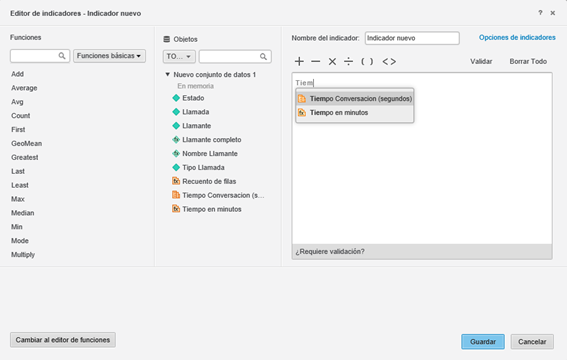This screenshot has width=567, height=360.
Task: Open the TO... objects filter dropdown
Action: [179, 56]
